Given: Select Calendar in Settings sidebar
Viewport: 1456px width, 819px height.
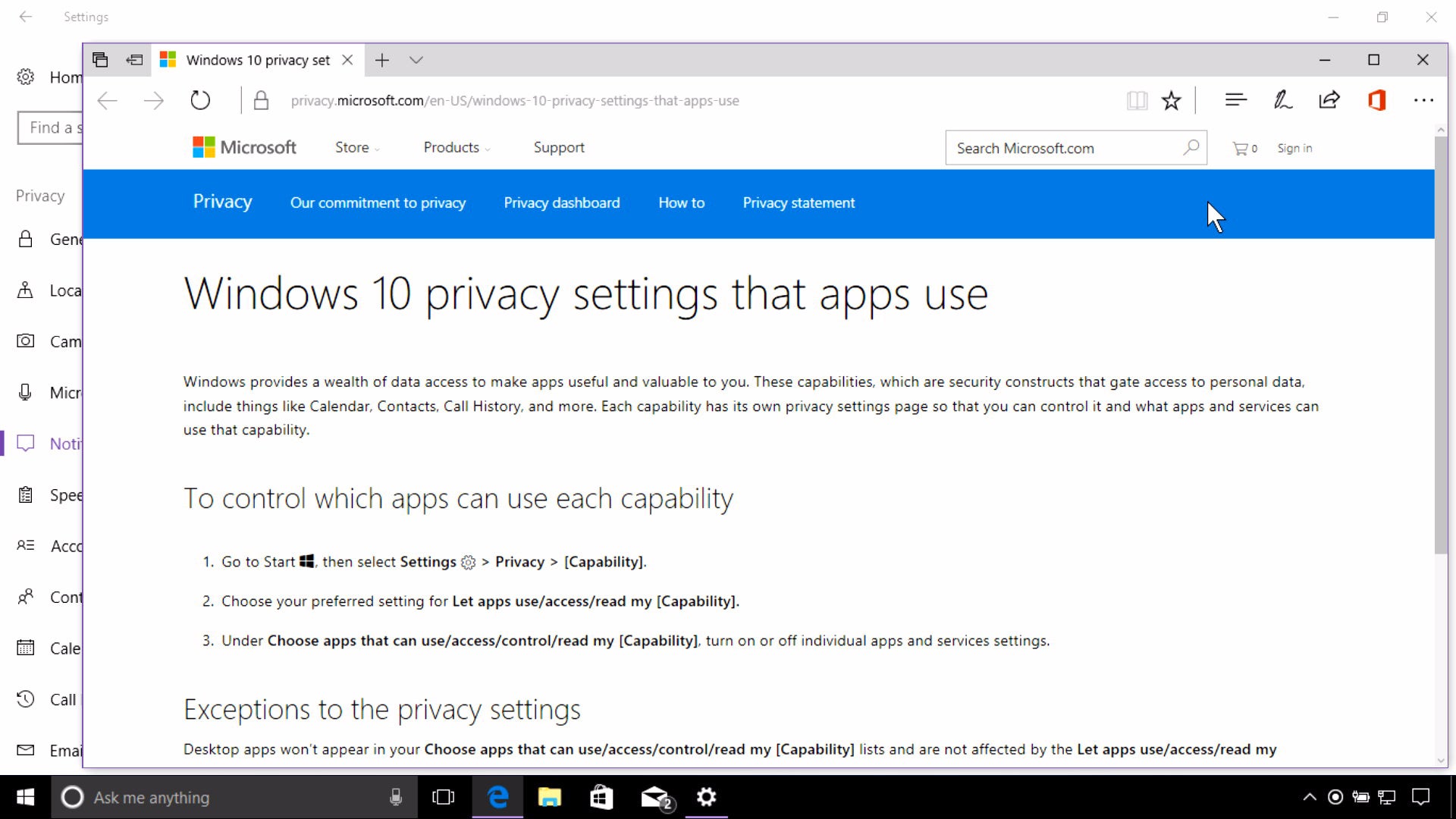Looking at the screenshot, I should 49,648.
